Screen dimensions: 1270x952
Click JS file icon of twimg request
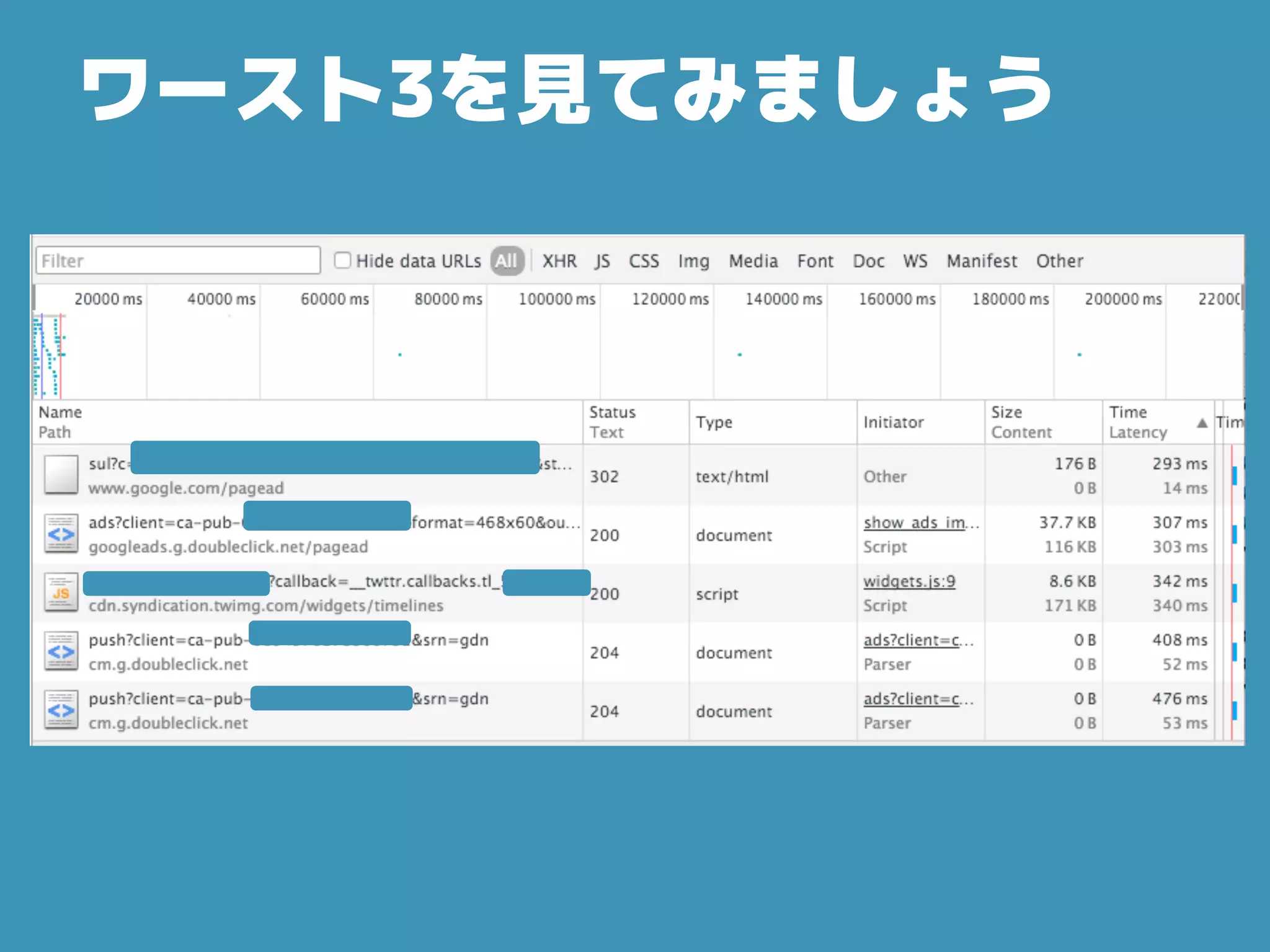point(61,593)
